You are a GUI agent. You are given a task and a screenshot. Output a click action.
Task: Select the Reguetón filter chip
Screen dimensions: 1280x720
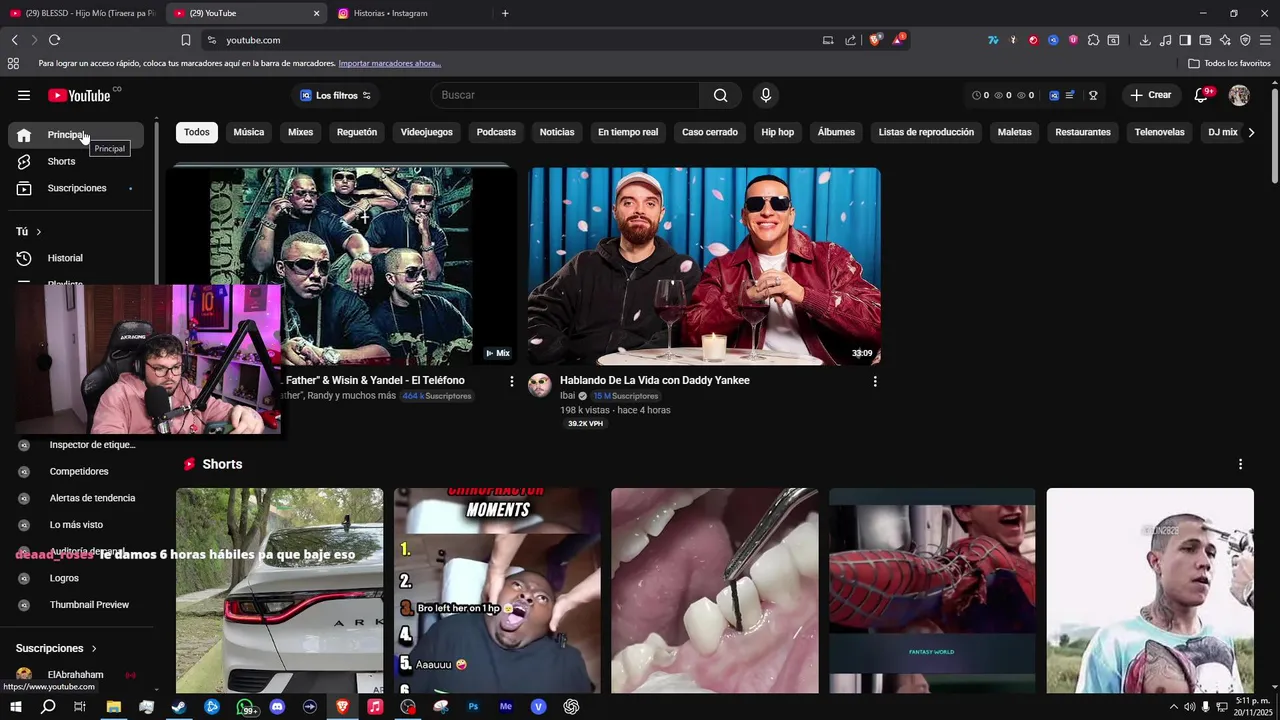click(357, 132)
